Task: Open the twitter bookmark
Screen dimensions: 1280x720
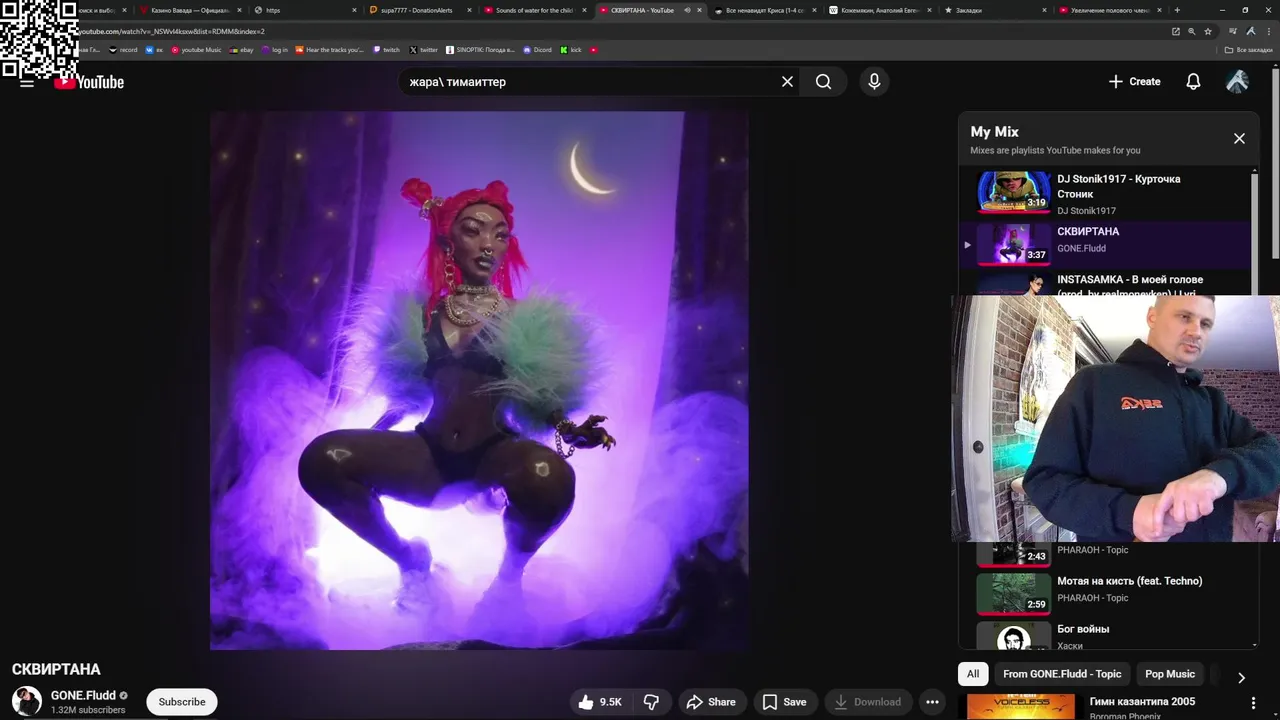Action: [x=424, y=49]
